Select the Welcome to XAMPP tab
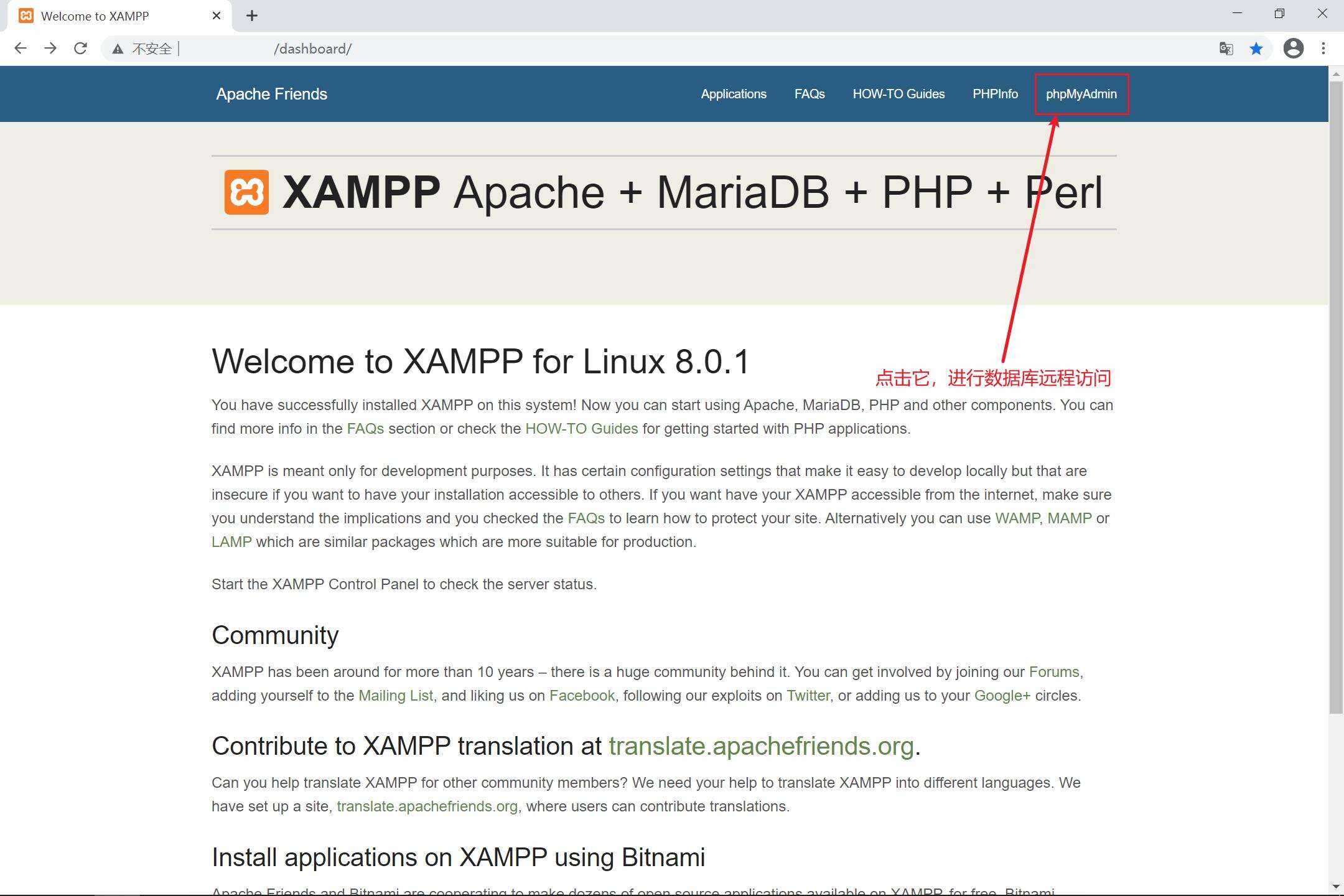The width and height of the screenshot is (1344, 896). [x=118, y=16]
